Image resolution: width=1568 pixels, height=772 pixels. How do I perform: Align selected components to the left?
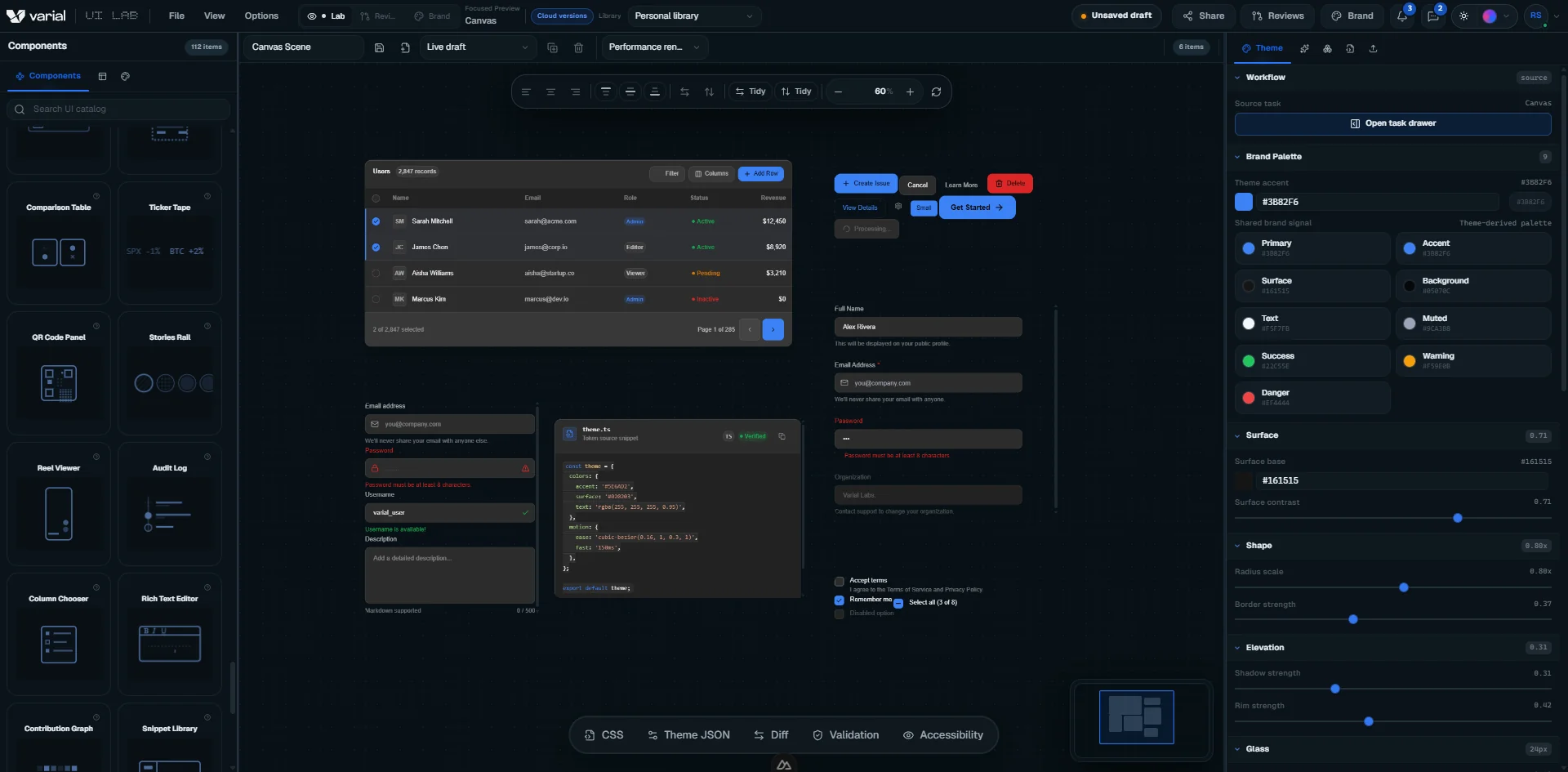[x=526, y=91]
